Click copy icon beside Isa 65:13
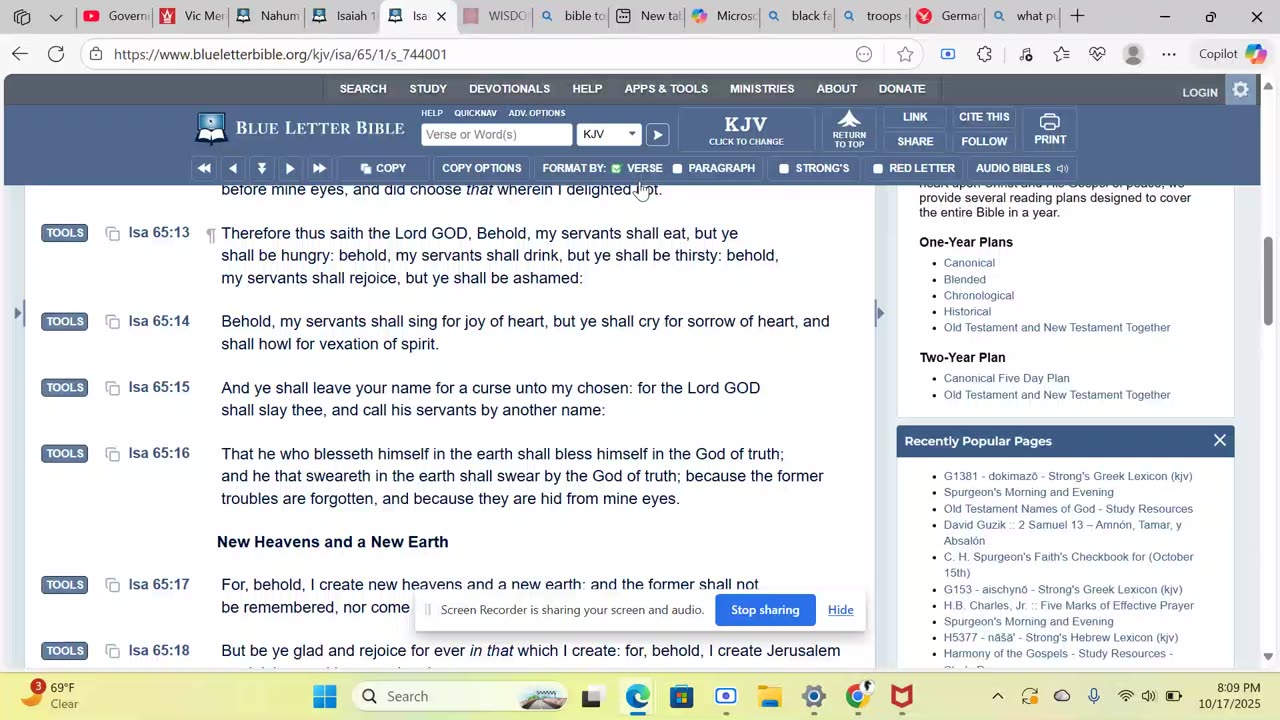The image size is (1280, 720). click(113, 233)
